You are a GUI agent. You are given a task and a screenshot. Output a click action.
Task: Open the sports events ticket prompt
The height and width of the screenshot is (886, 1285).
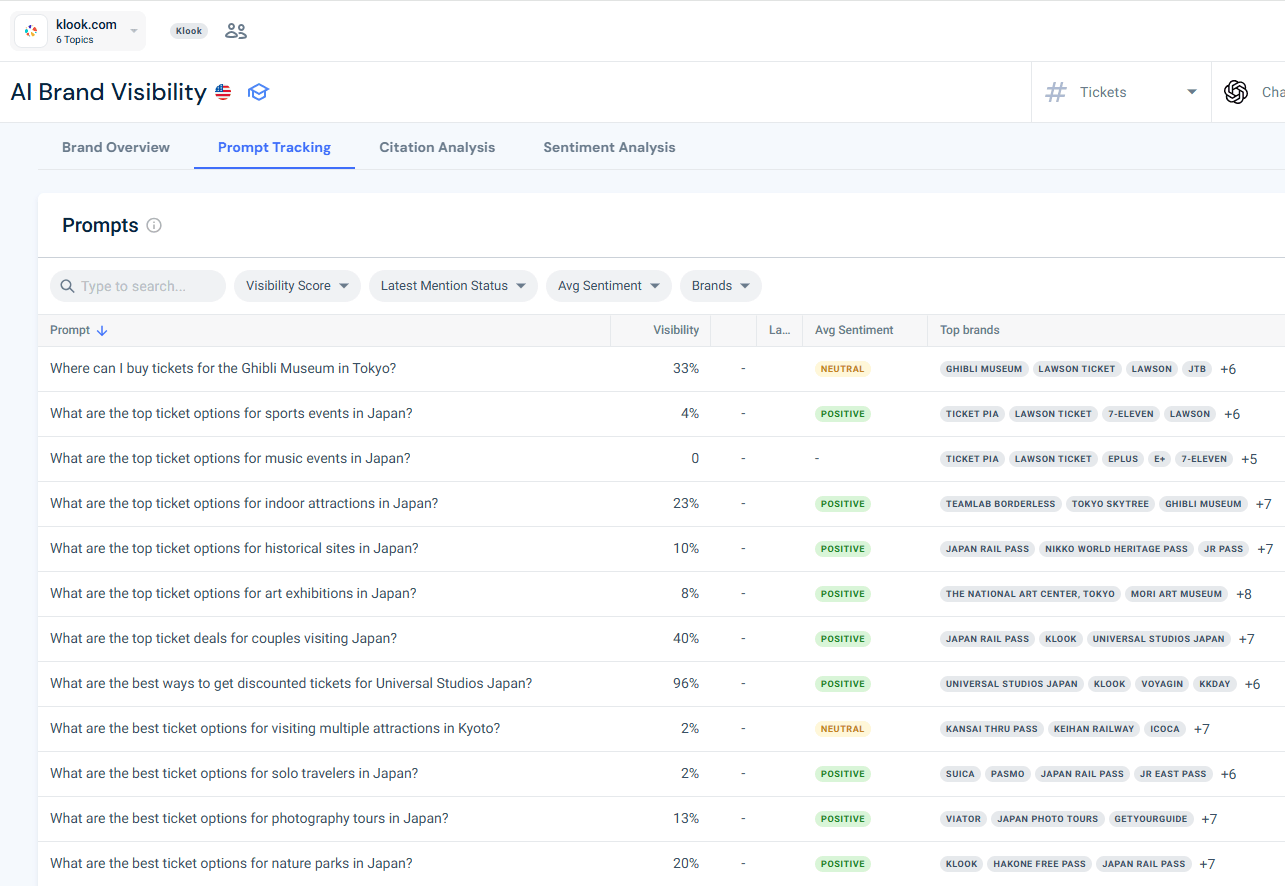coord(231,413)
